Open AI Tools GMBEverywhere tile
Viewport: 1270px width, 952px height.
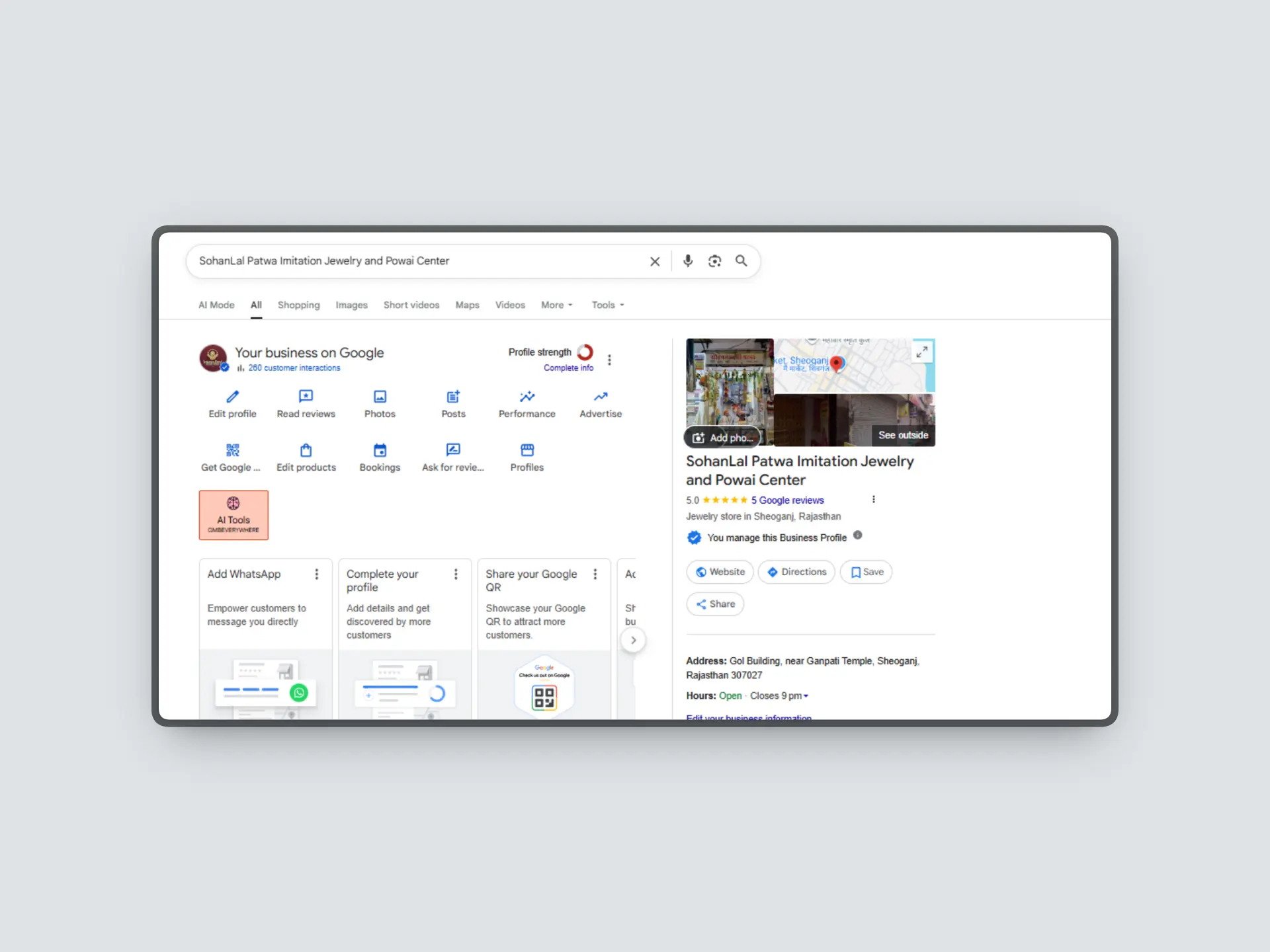pos(233,515)
